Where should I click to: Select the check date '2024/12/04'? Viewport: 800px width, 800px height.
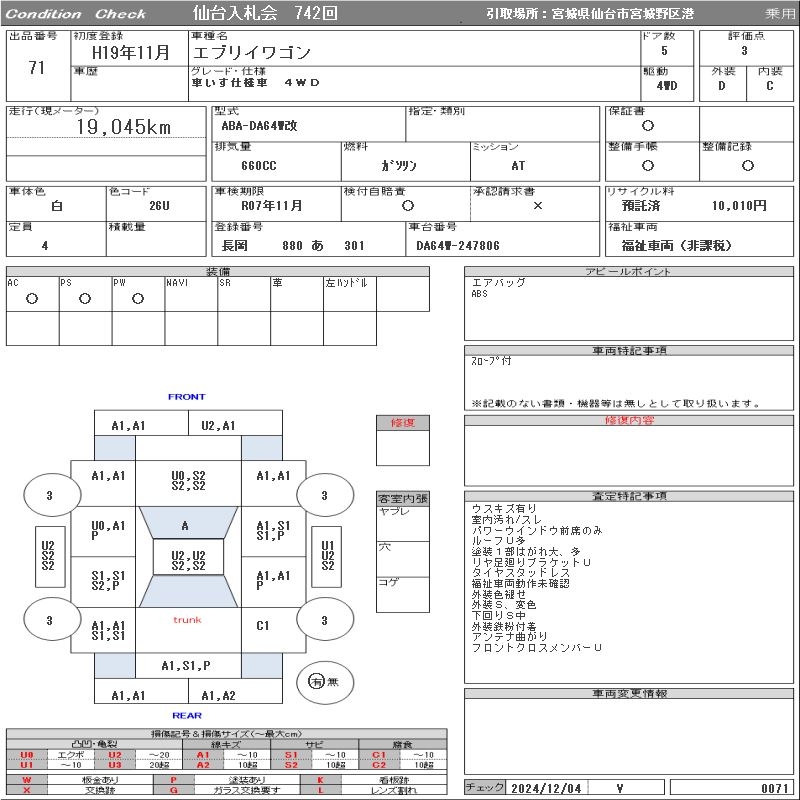click(x=546, y=788)
